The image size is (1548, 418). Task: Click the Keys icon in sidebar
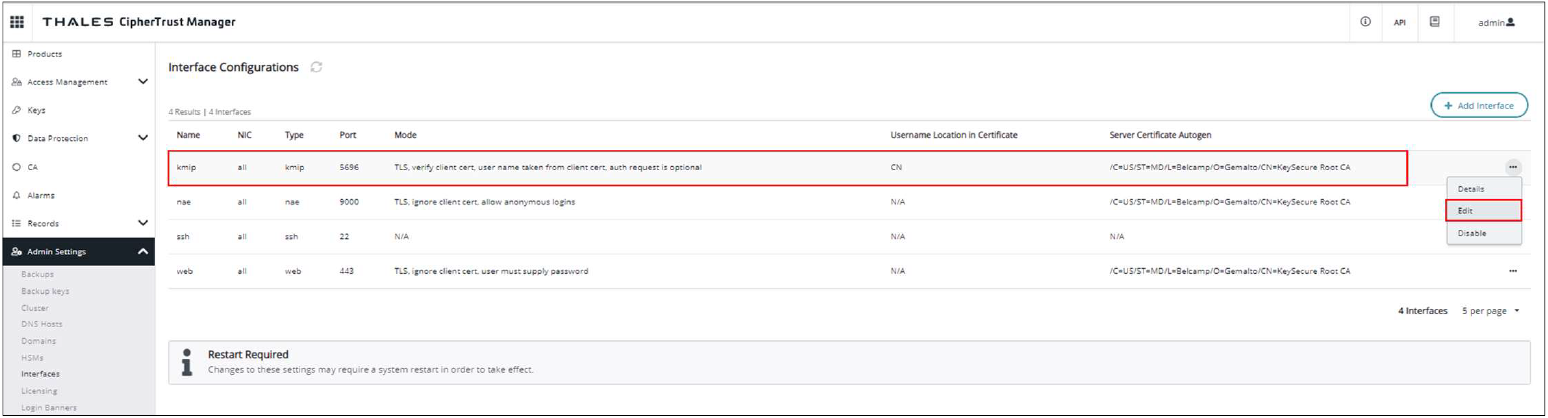pos(16,110)
